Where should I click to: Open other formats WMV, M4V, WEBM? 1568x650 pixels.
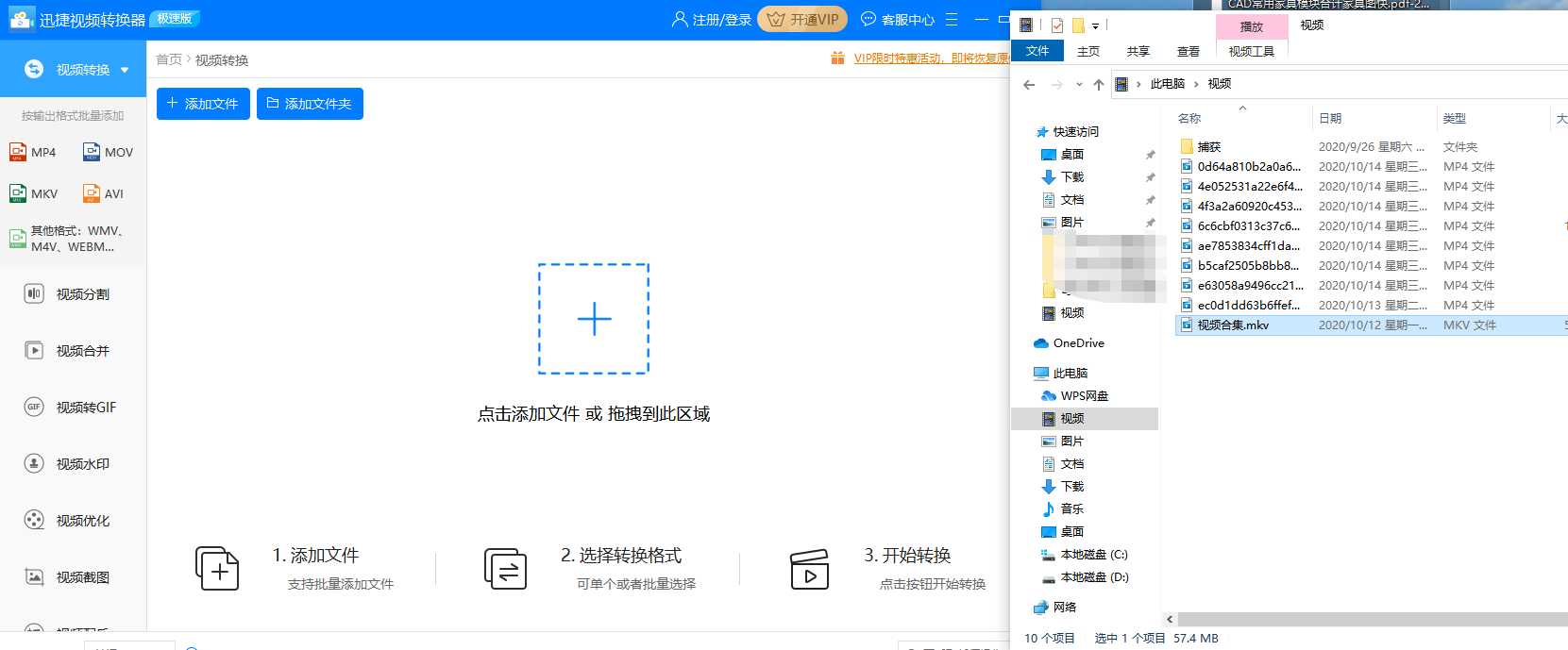(66, 239)
